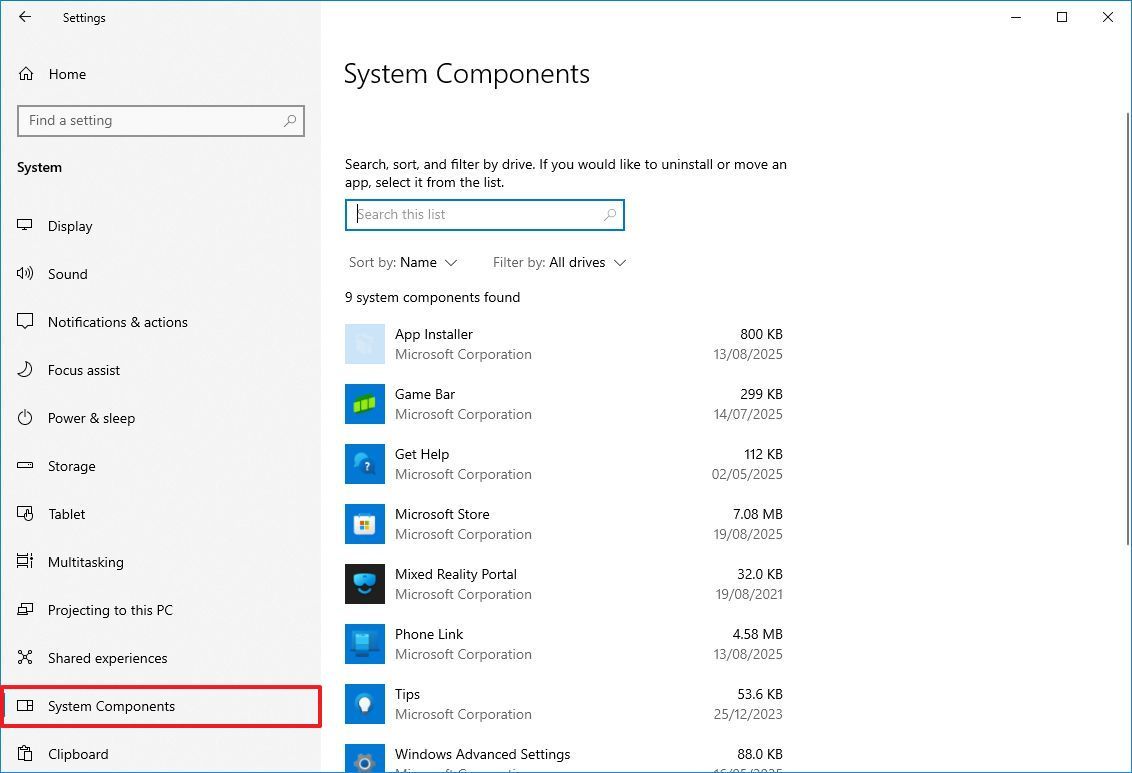Click the Phone Link icon

[364, 644]
